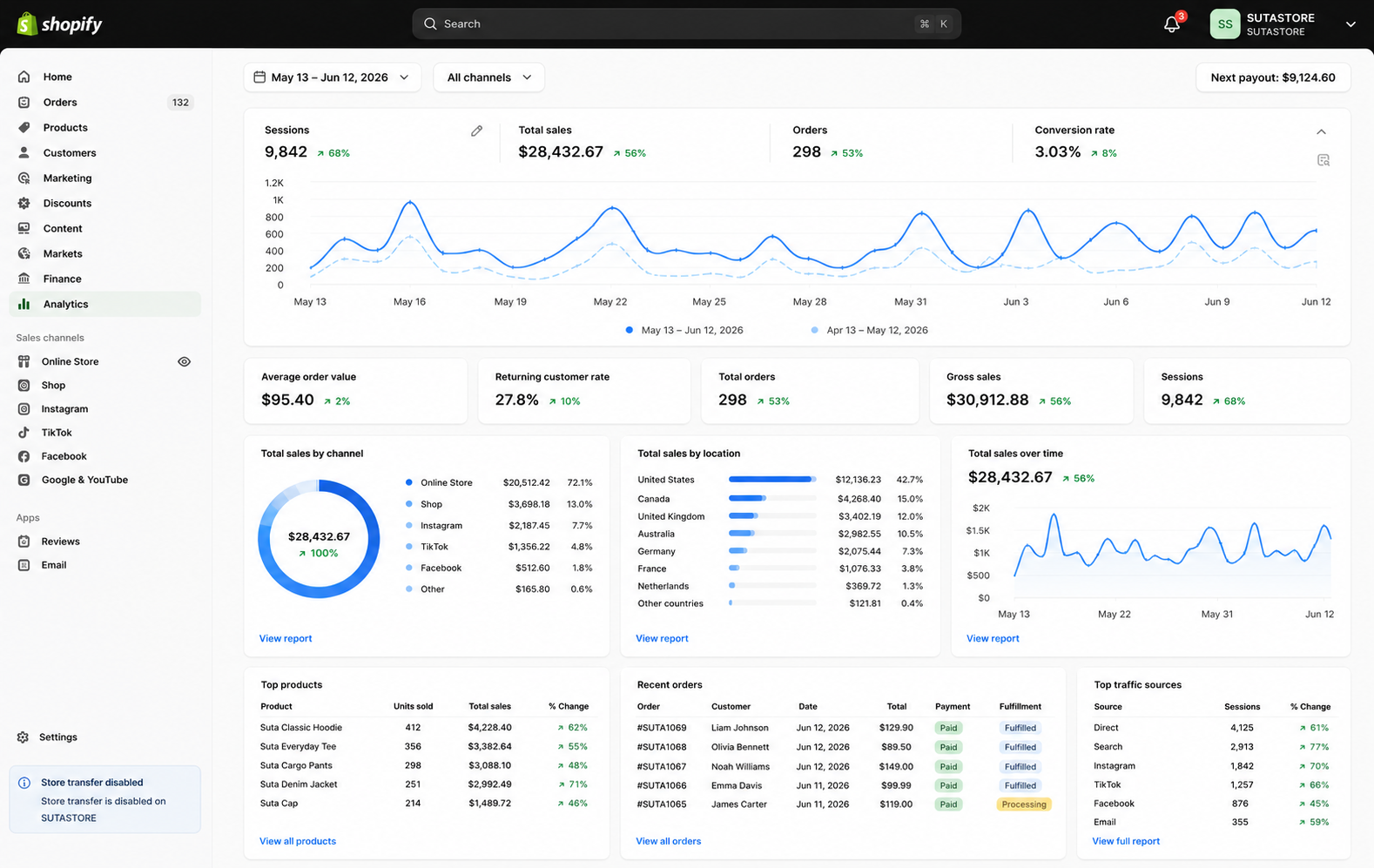Open the Customers section

[104, 152]
